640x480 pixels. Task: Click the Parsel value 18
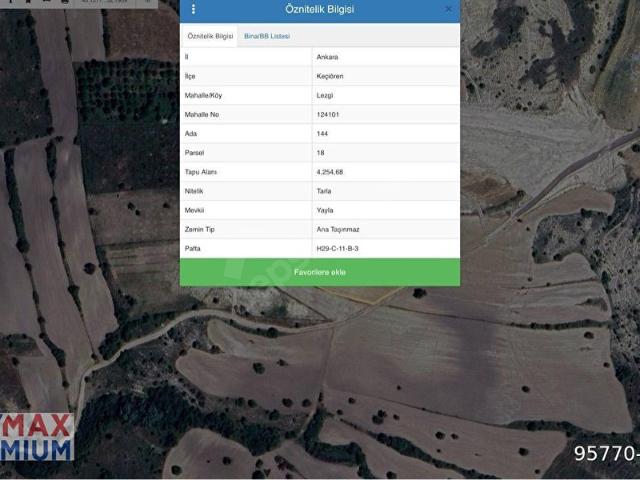click(320, 152)
